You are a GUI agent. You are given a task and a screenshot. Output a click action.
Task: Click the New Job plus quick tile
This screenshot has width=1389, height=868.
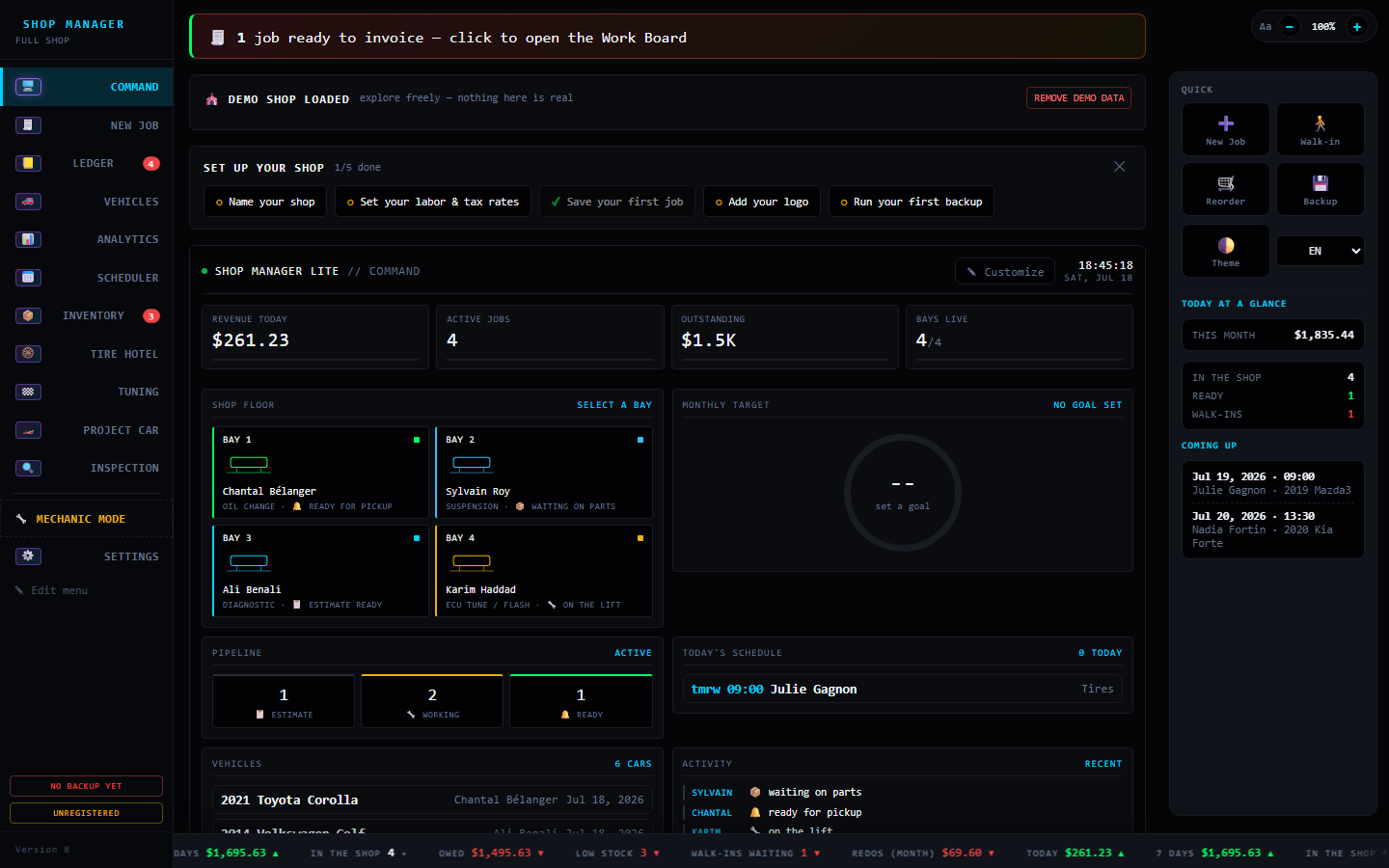1226,129
